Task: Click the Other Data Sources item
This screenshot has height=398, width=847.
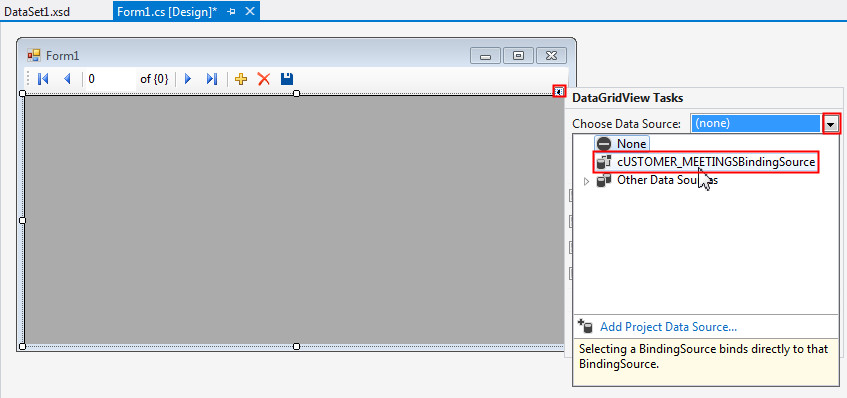Action: coord(667,180)
